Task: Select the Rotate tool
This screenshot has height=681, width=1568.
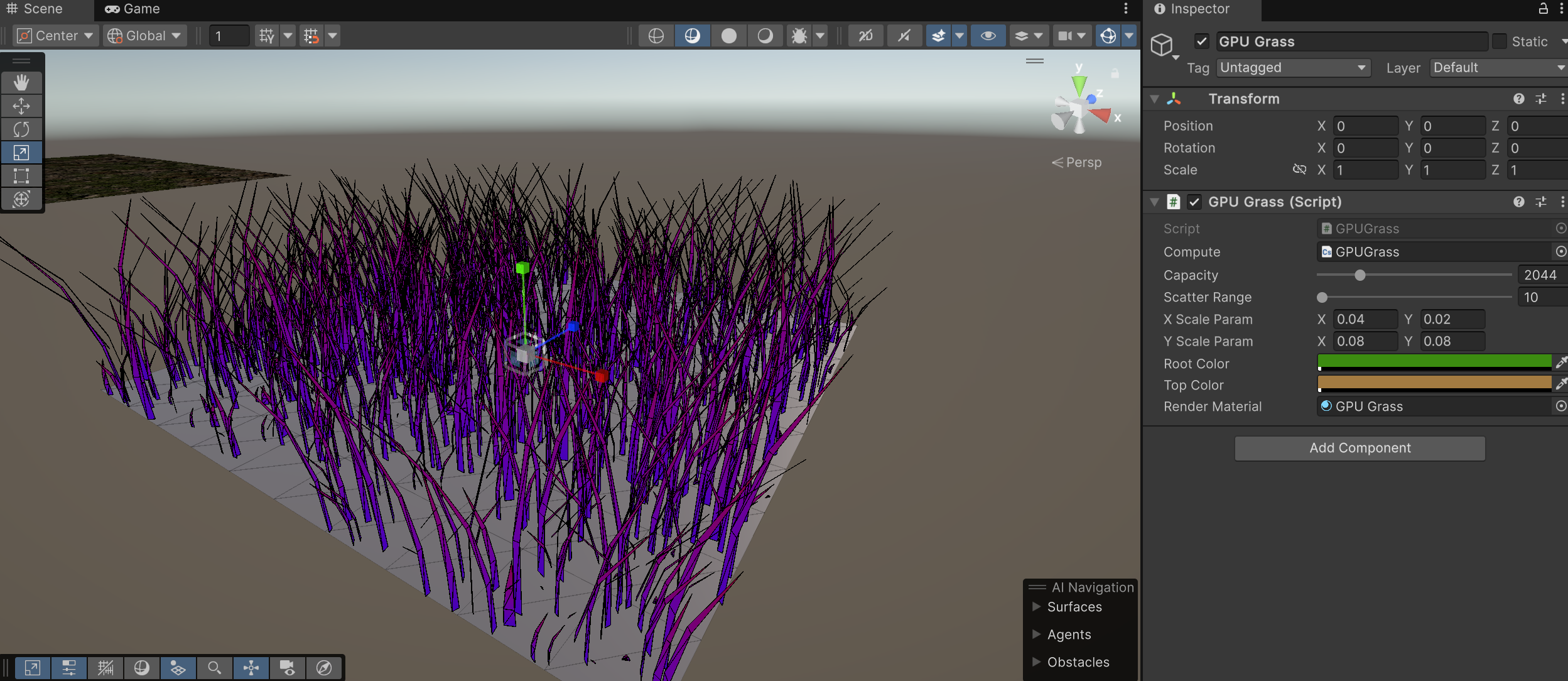Action: (21, 129)
